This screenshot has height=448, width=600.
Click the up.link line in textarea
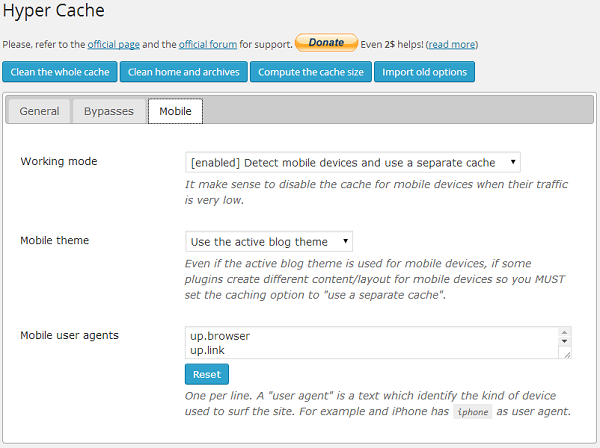coord(207,350)
